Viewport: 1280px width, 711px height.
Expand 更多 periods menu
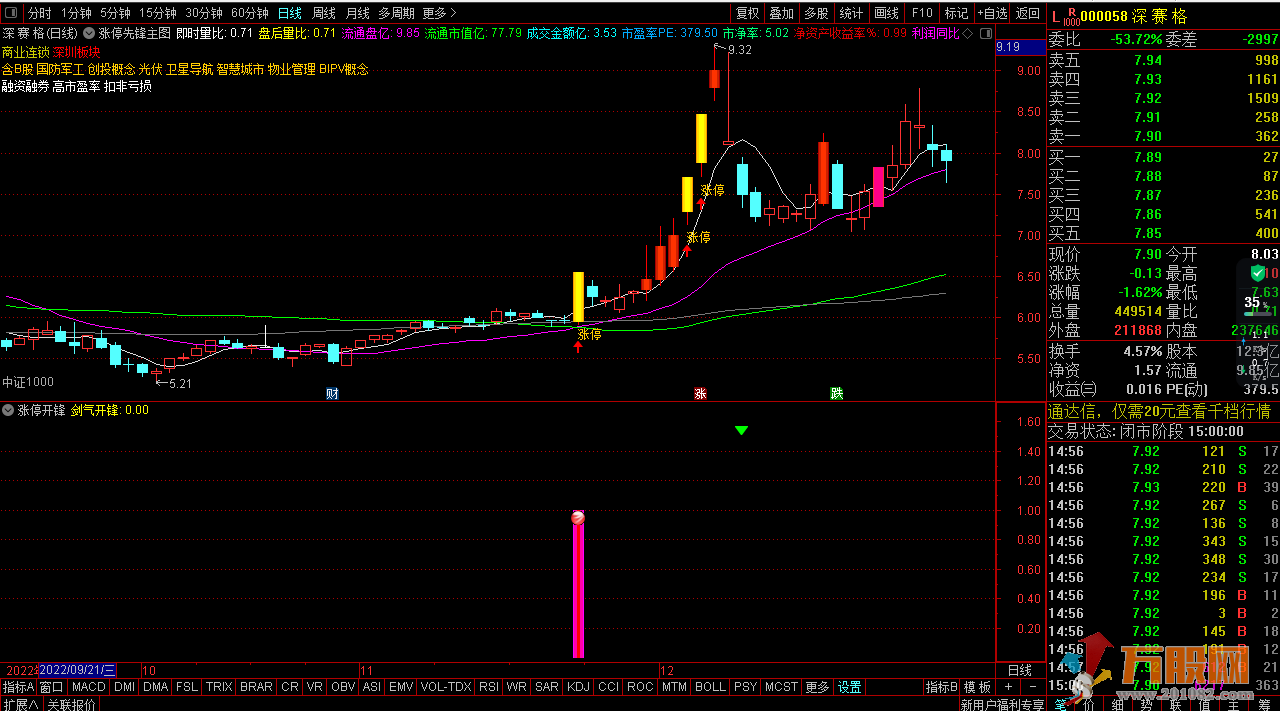pos(439,13)
